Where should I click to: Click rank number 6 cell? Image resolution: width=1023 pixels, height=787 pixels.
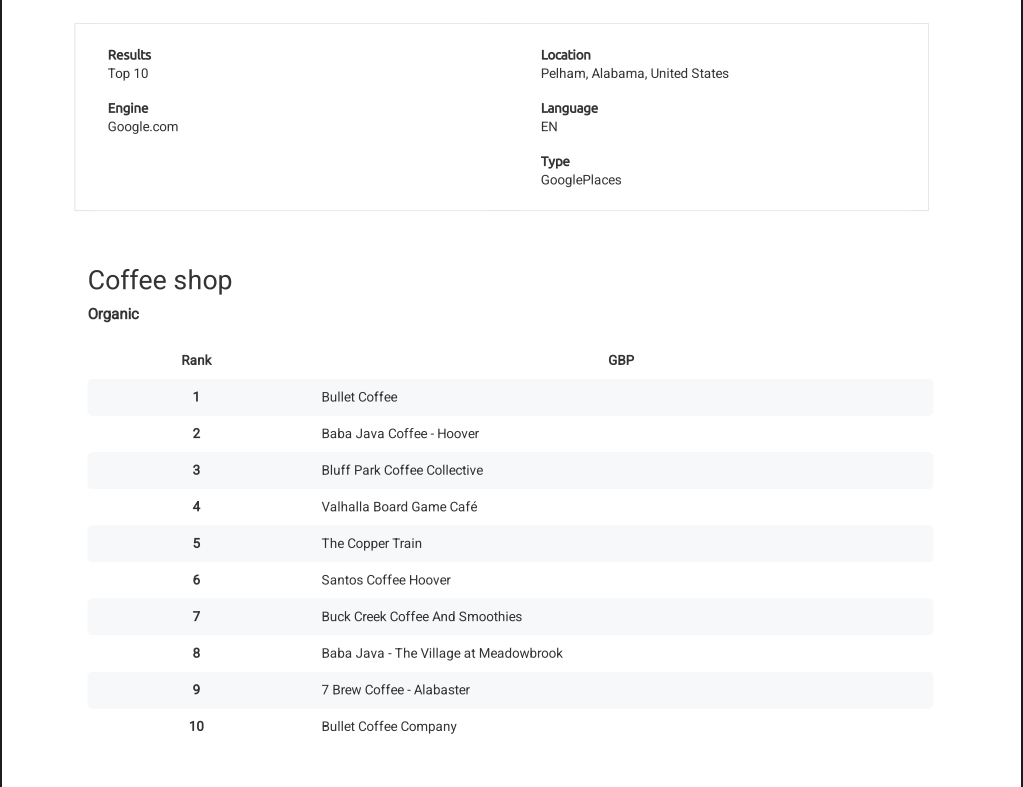click(196, 579)
